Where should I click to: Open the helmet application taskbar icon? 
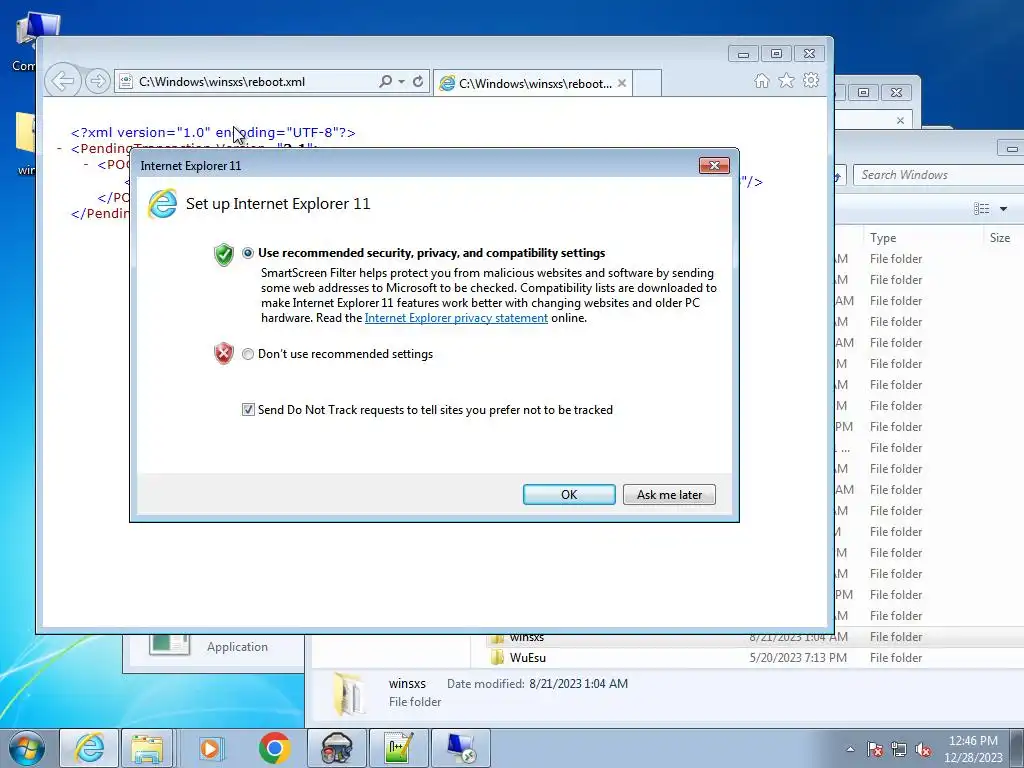pos(337,748)
